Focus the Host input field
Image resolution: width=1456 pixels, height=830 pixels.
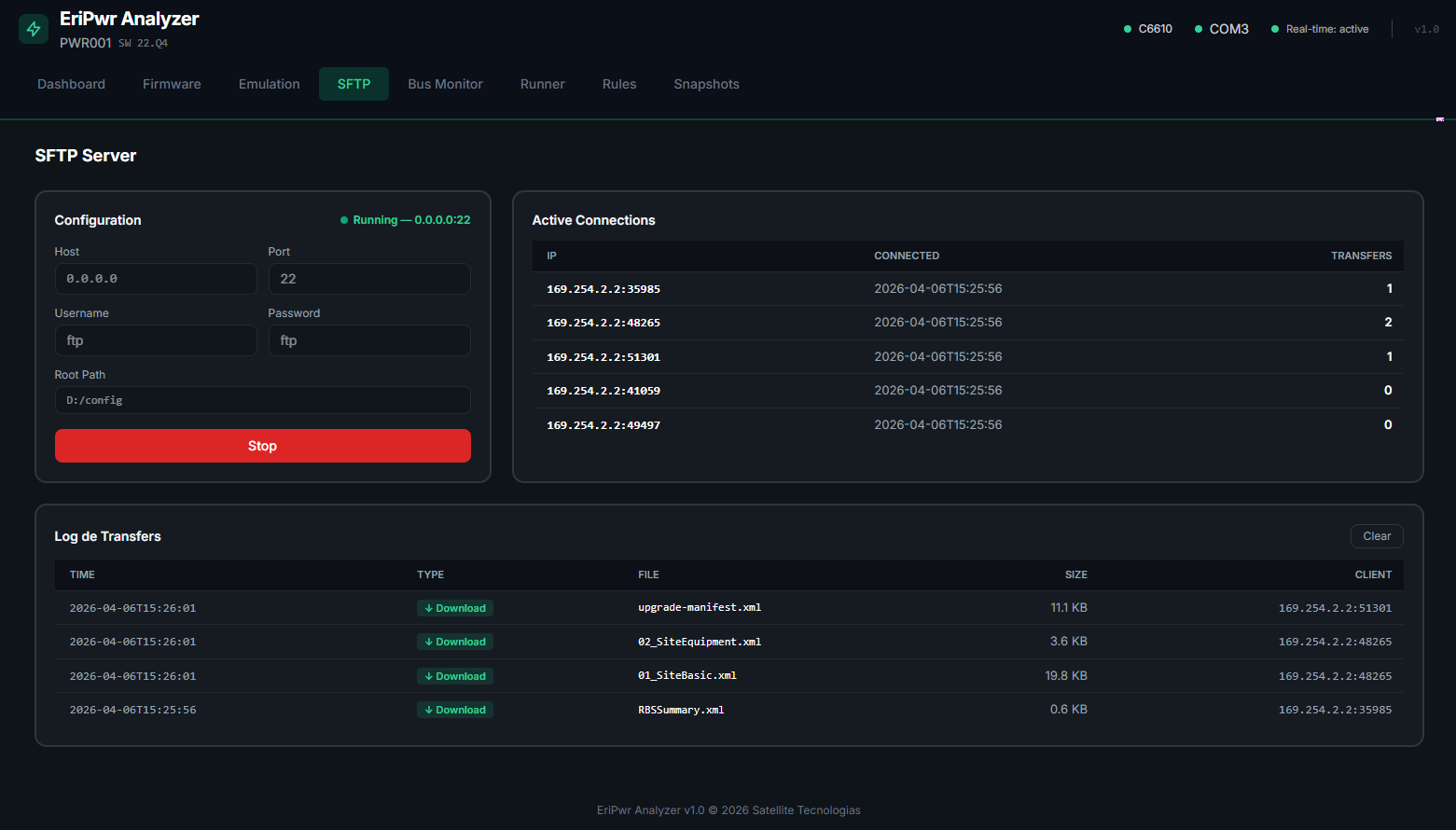tap(156, 279)
